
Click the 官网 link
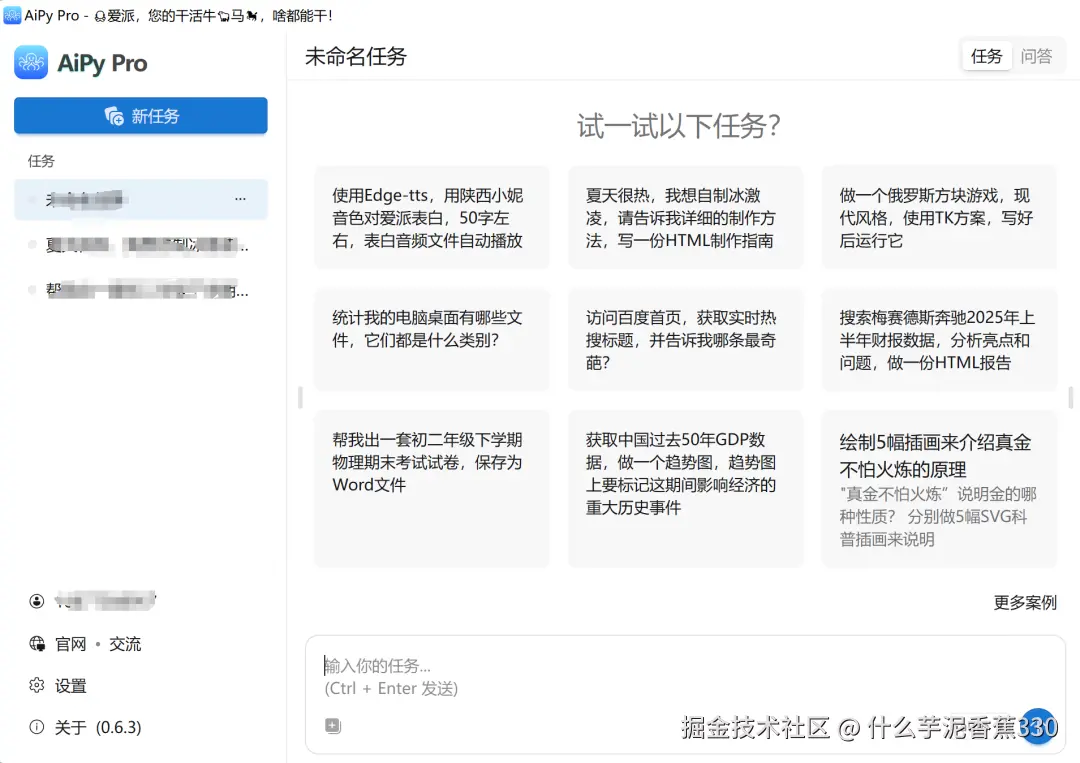70,644
